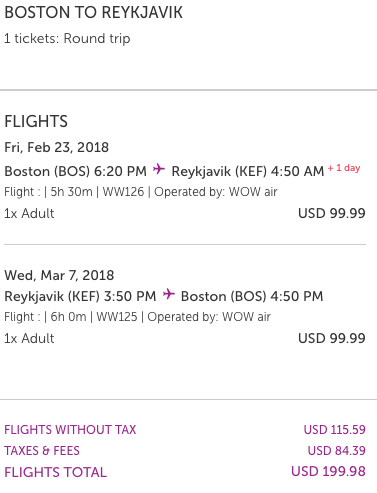
Task: Click the USD 84.39 taxes amount
Action: [336, 451]
